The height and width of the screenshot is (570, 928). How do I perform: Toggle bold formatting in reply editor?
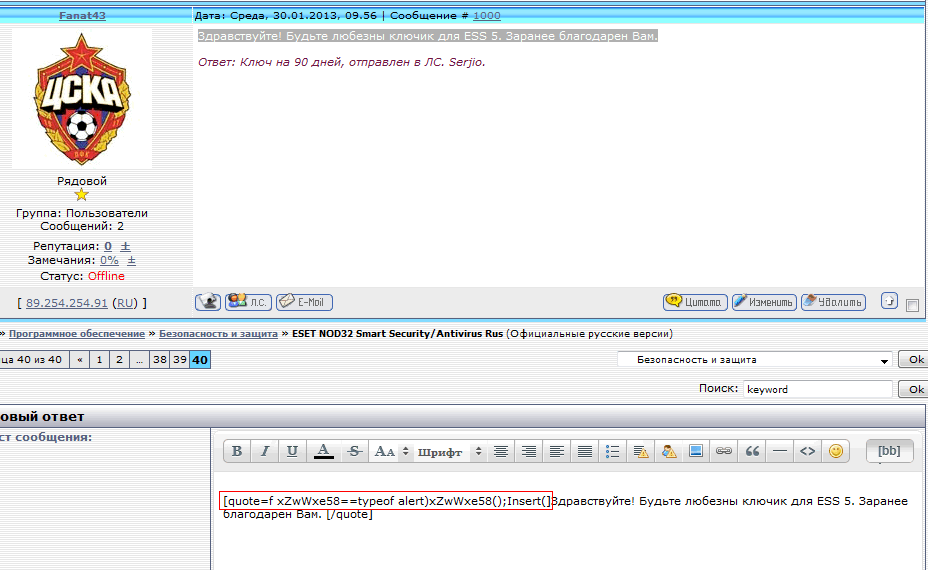coord(237,451)
